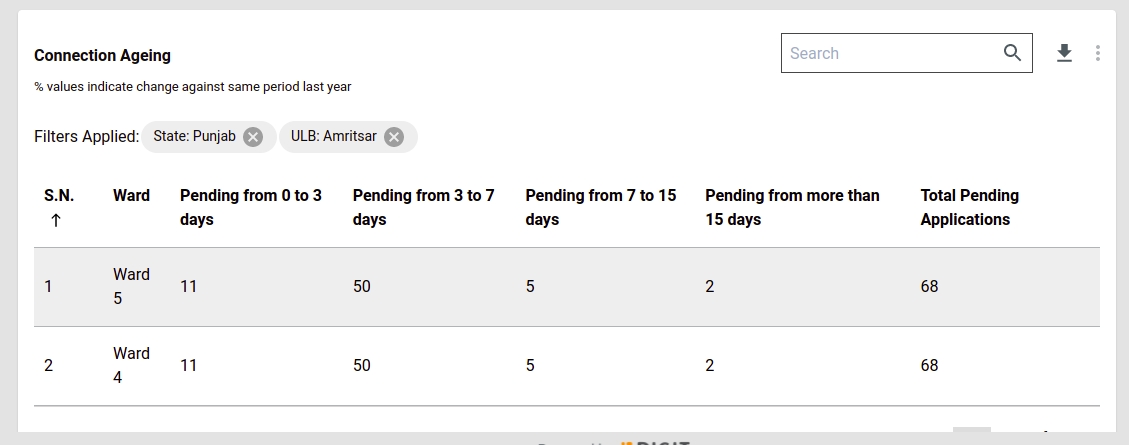Remove the ULB: Amritsar filter
The height and width of the screenshot is (445, 1129).
pos(394,137)
